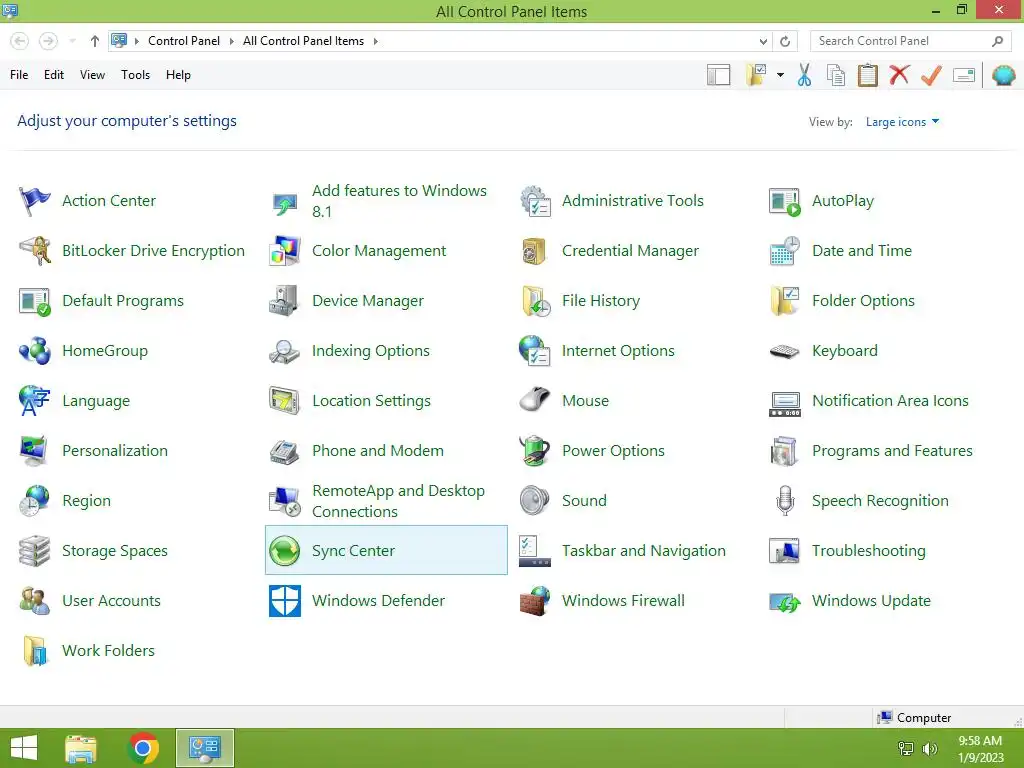The height and width of the screenshot is (768, 1024).
Task: Open the HomeGroup icon
Action: pos(35,351)
